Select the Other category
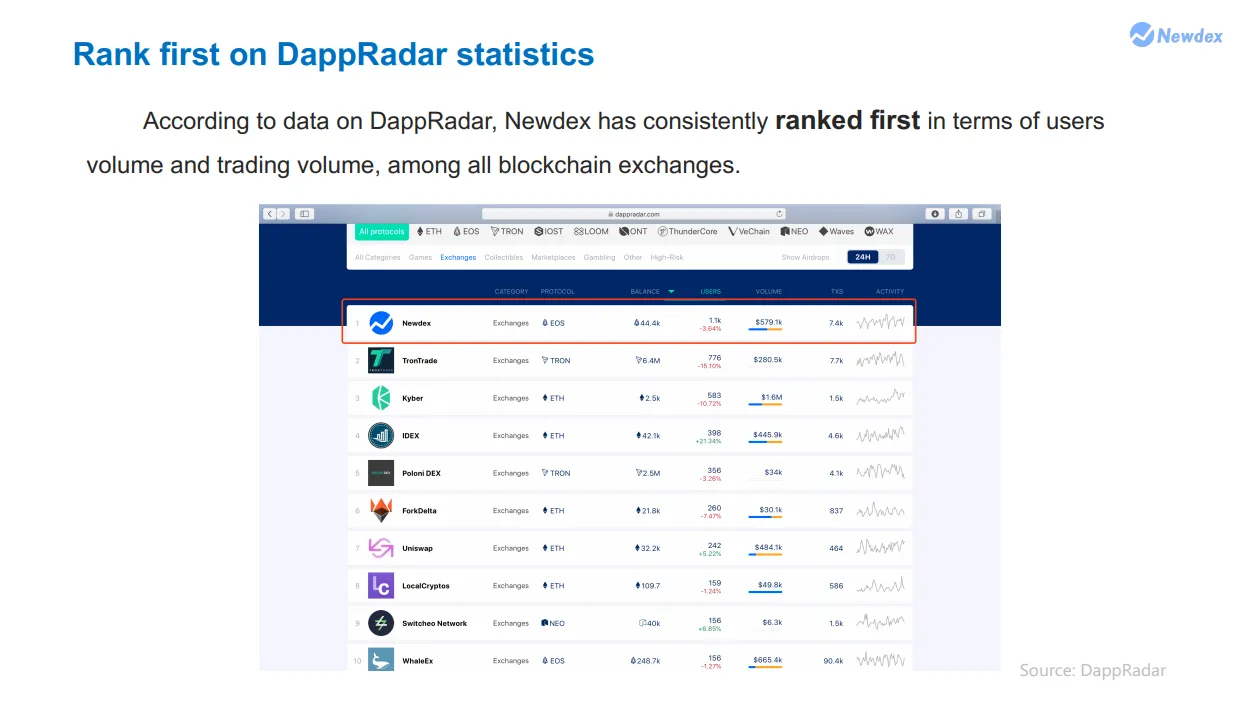Viewport: 1257px width, 707px height. [x=633, y=258]
